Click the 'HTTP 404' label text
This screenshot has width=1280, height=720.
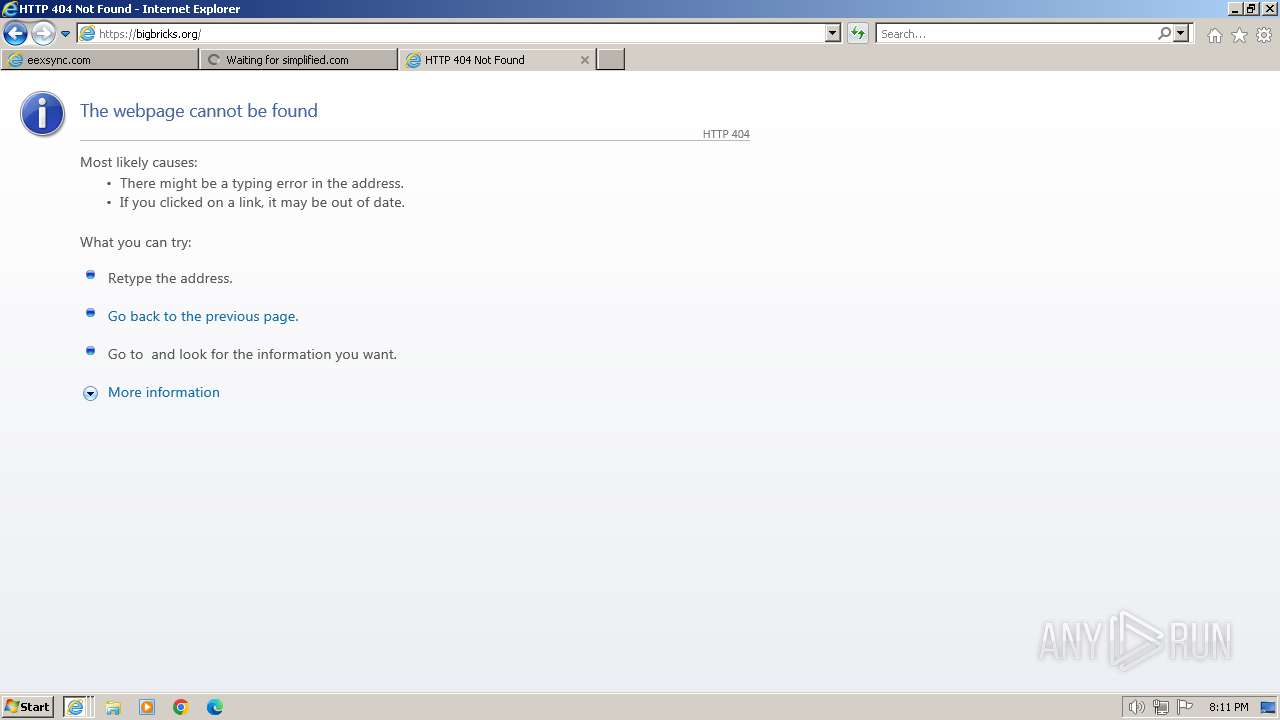tap(726, 134)
